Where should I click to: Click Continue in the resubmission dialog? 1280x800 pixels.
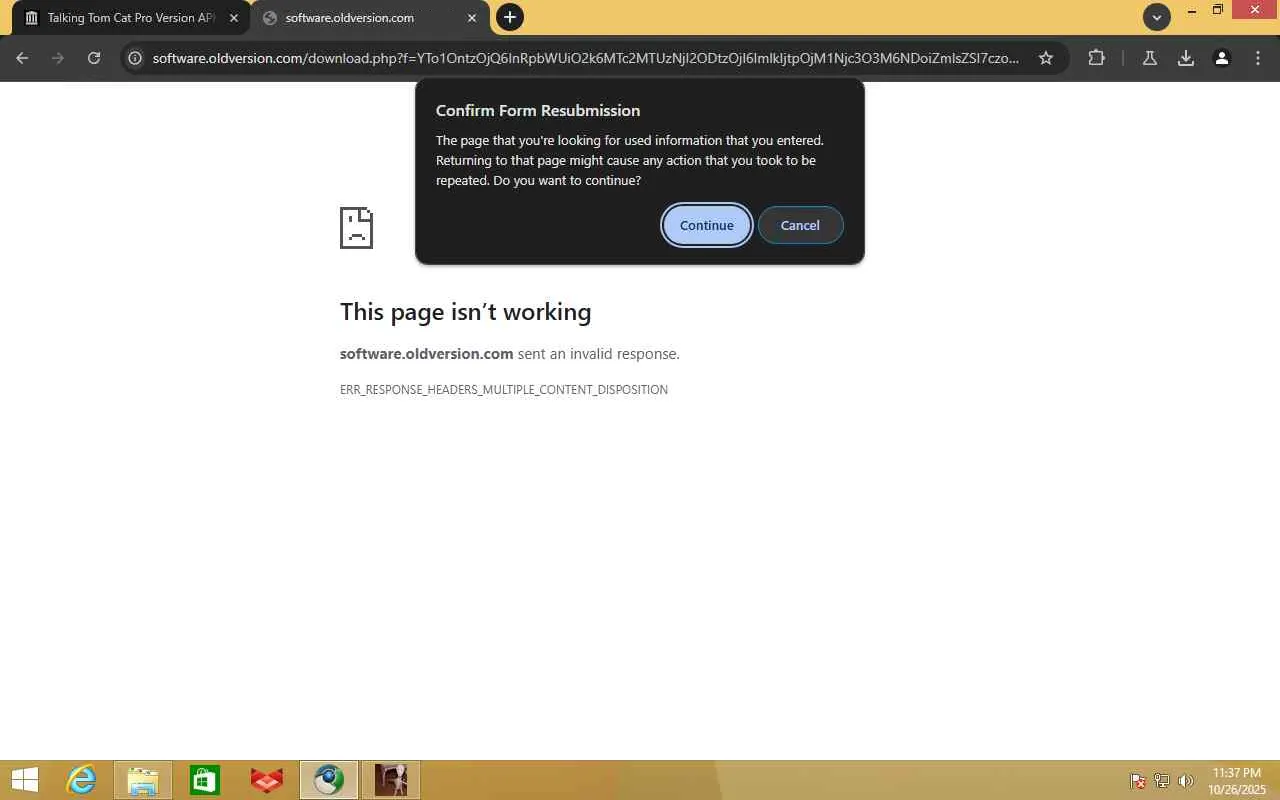point(706,225)
